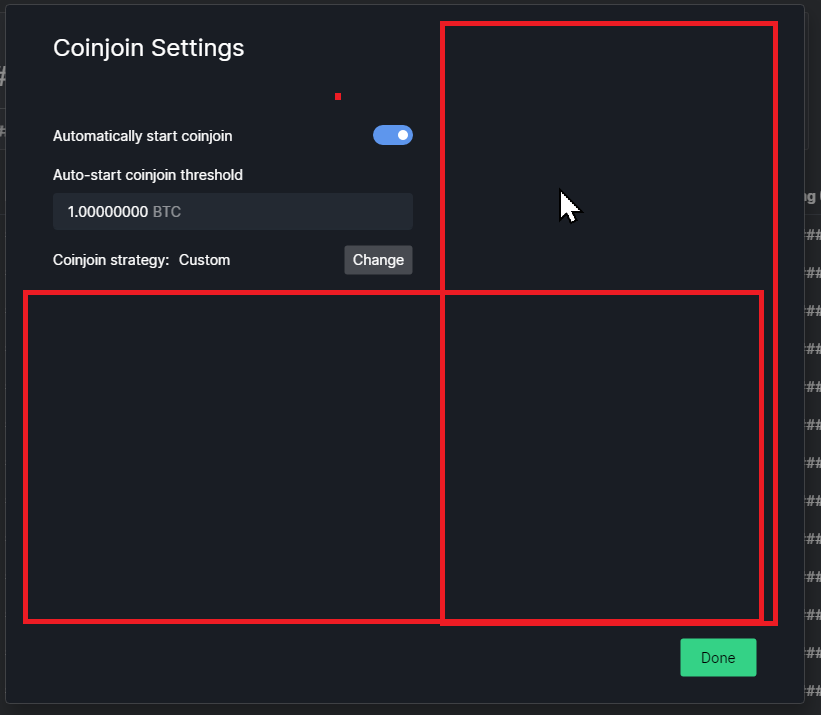The image size is (821, 715).
Task: Click the Custom strategy label
Action: click(x=204, y=259)
